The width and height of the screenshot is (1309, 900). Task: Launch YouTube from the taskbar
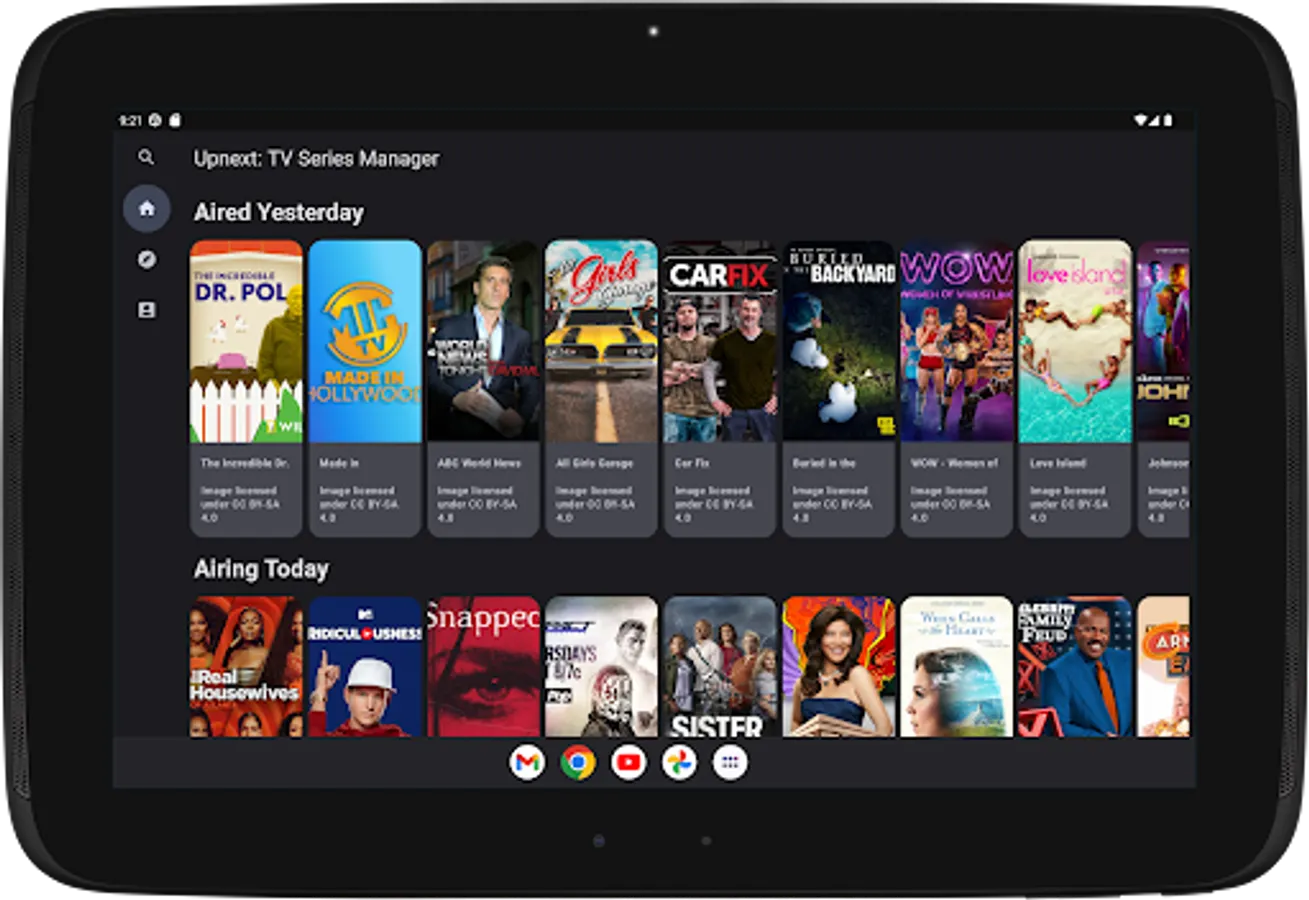pyautogui.click(x=629, y=763)
